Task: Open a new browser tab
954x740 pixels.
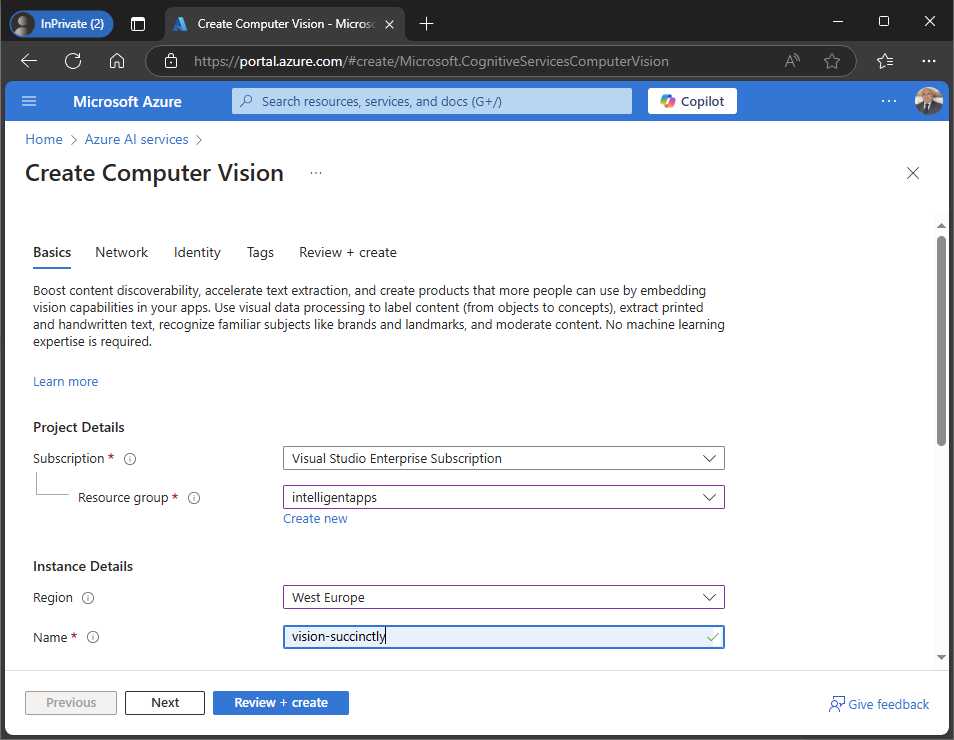Action: click(427, 24)
